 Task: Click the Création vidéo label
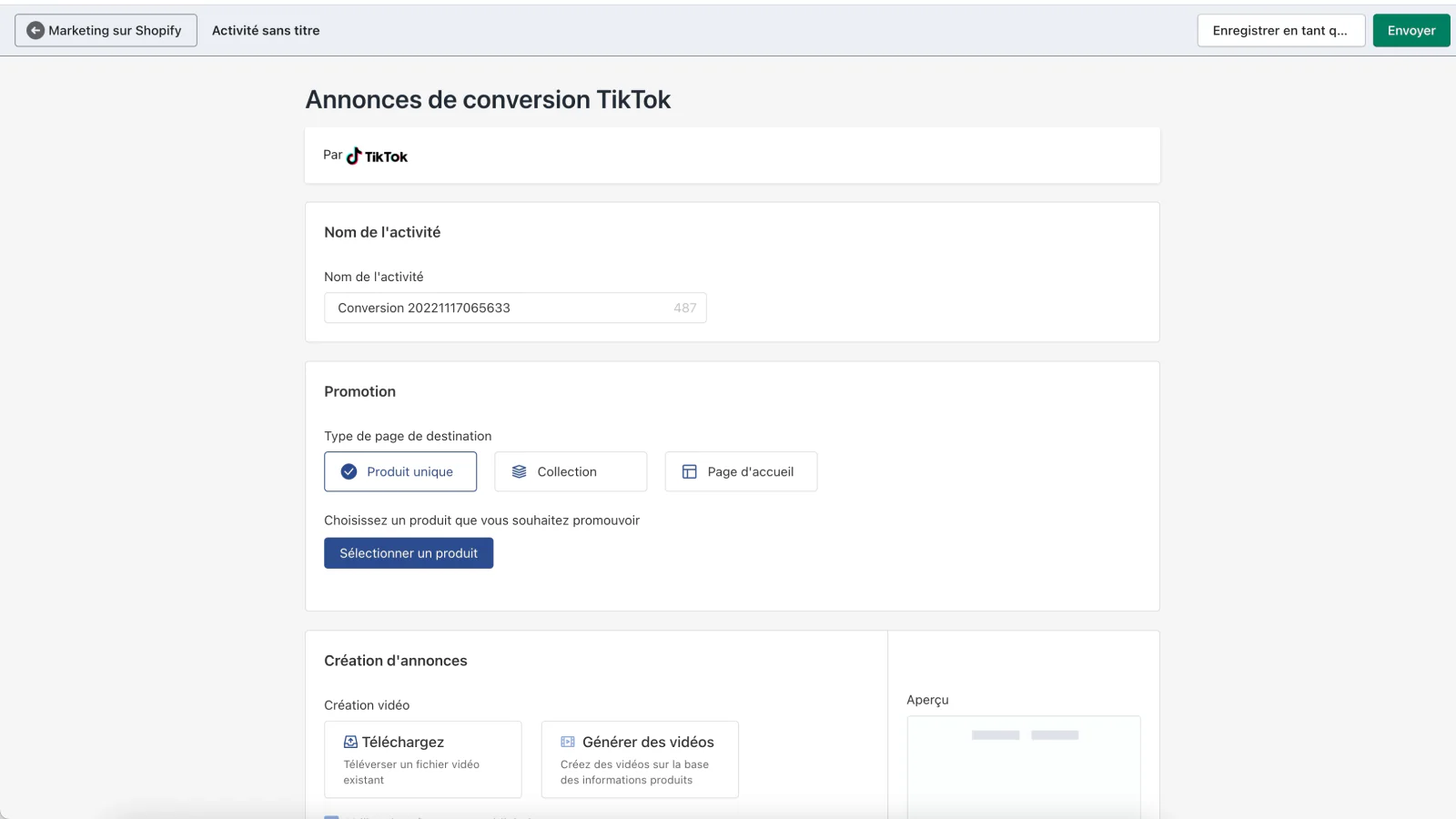[x=367, y=705]
